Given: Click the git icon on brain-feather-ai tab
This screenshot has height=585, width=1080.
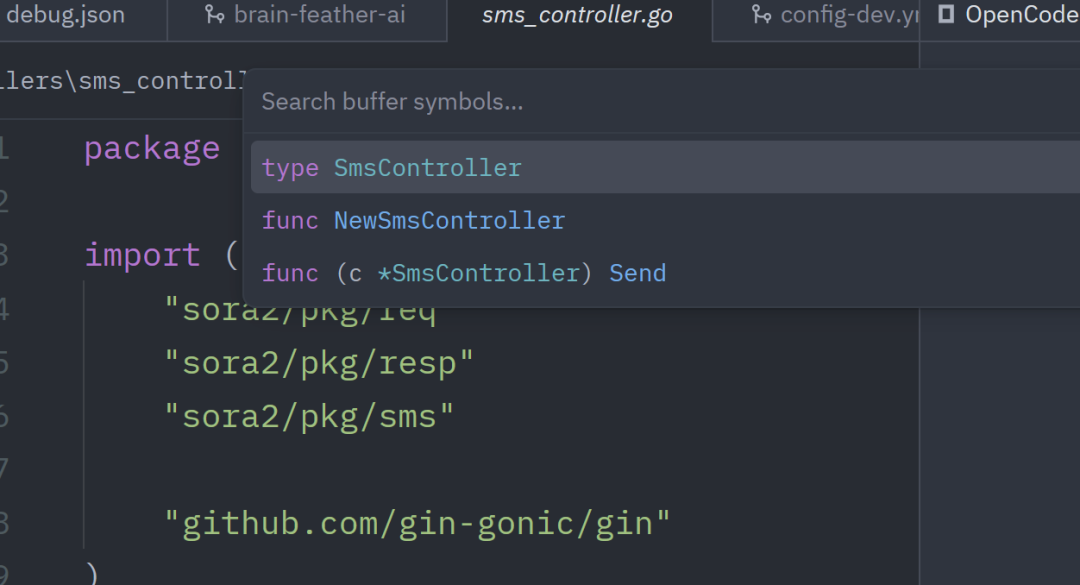Looking at the screenshot, I should [x=215, y=14].
